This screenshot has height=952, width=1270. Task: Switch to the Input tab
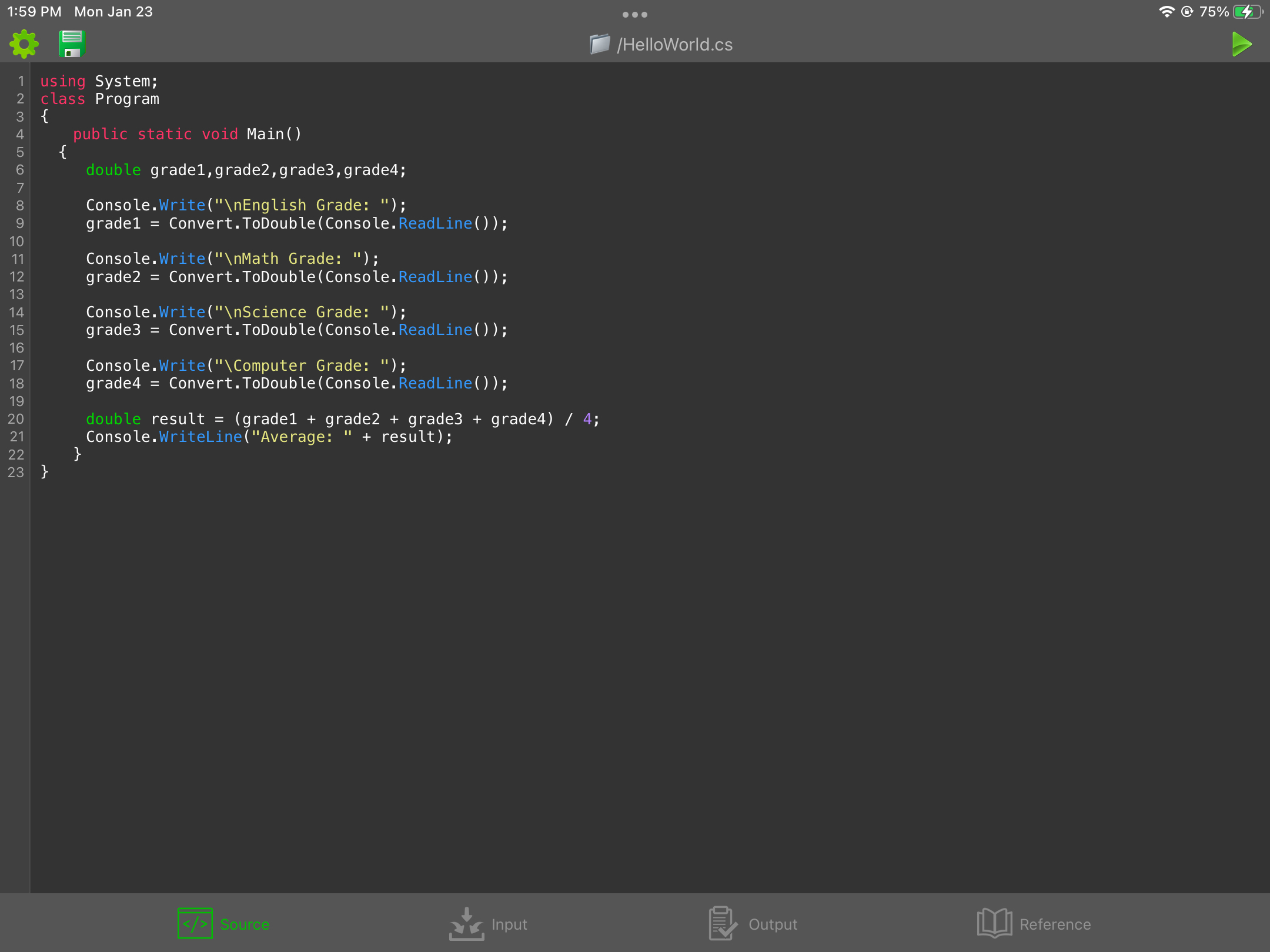pyautogui.click(x=509, y=924)
